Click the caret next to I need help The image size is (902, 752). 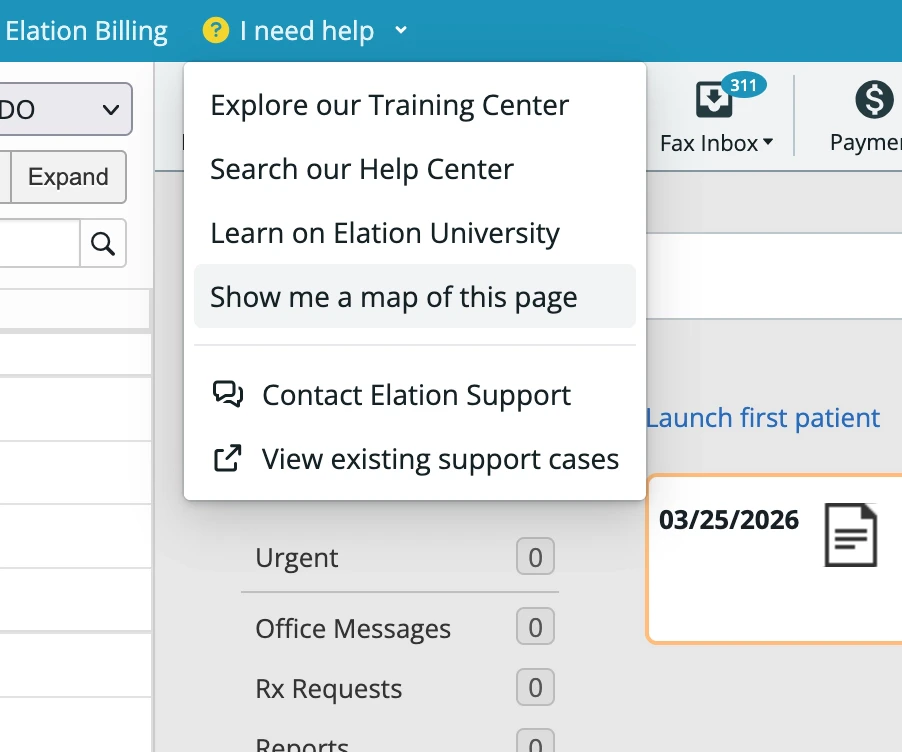point(400,31)
